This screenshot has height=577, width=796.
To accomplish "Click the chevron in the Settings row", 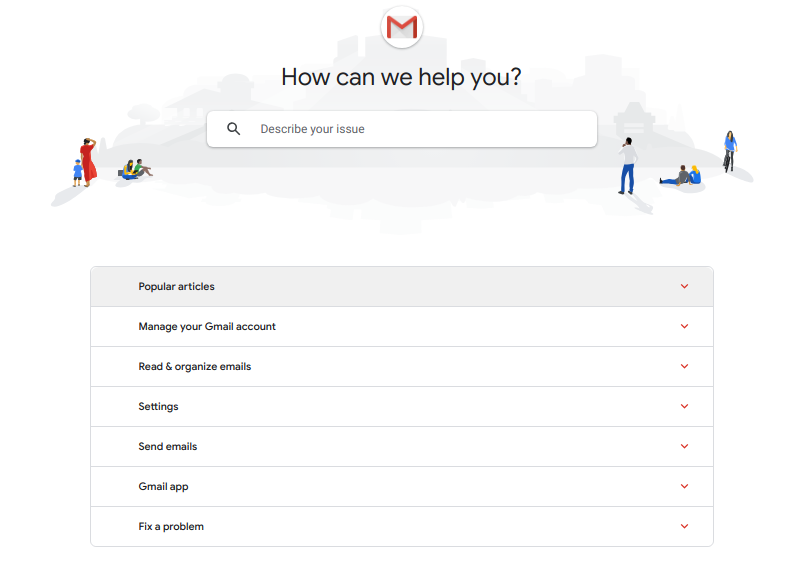I will [684, 406].
